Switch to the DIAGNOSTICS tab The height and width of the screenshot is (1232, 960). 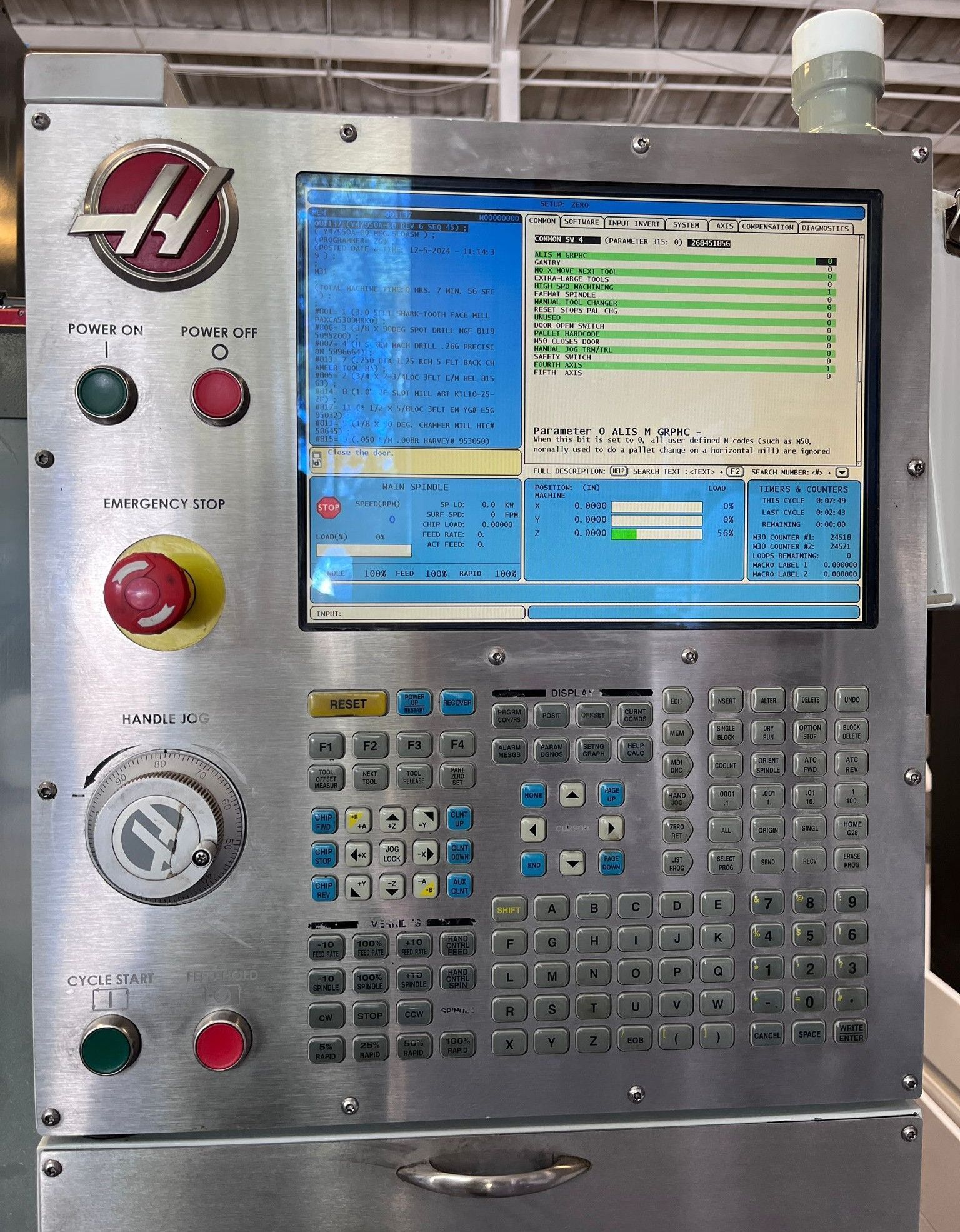coord(825,228)
